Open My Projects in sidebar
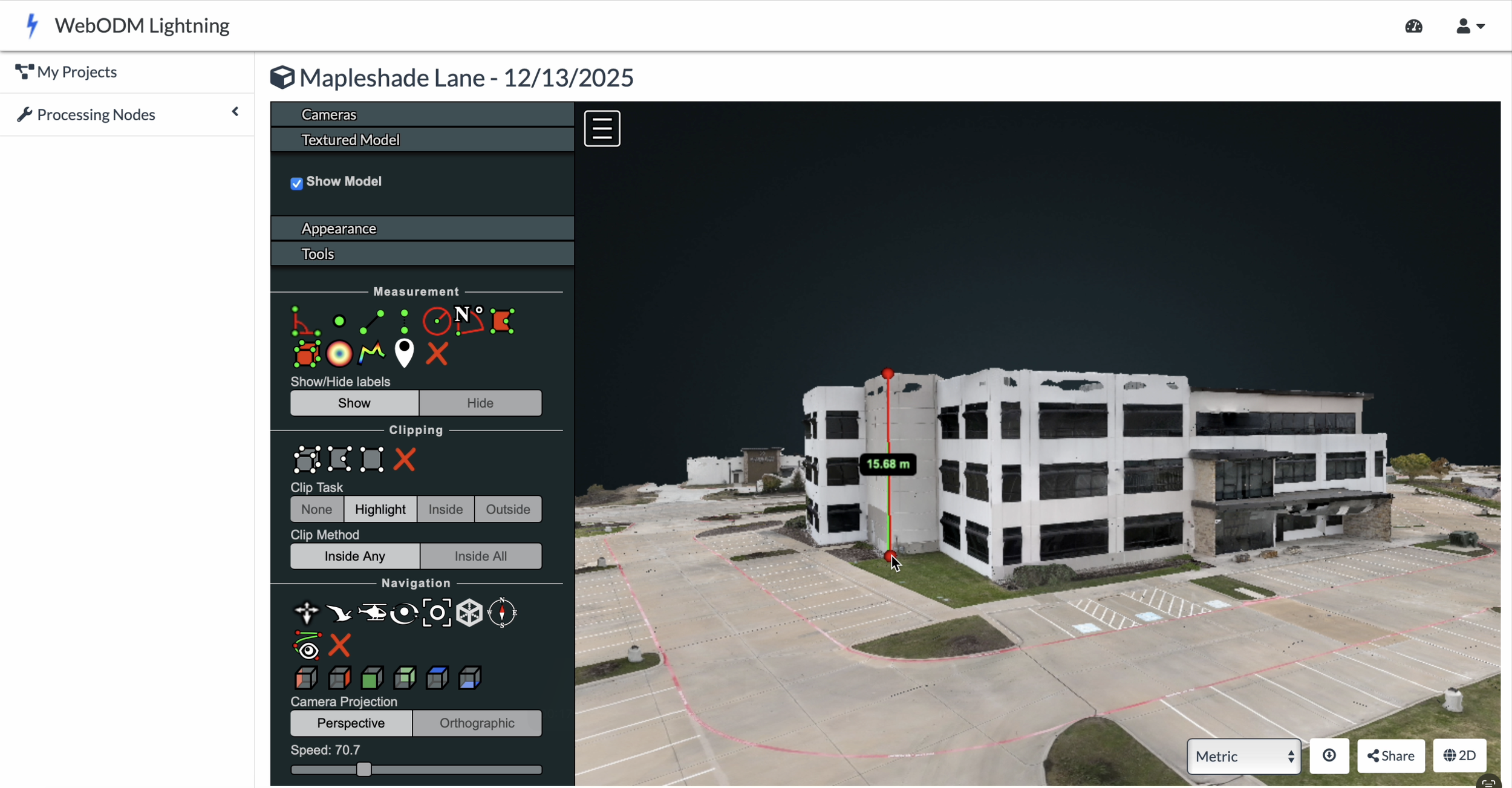Screen dimensions: 1512x788 click(76, 72)
